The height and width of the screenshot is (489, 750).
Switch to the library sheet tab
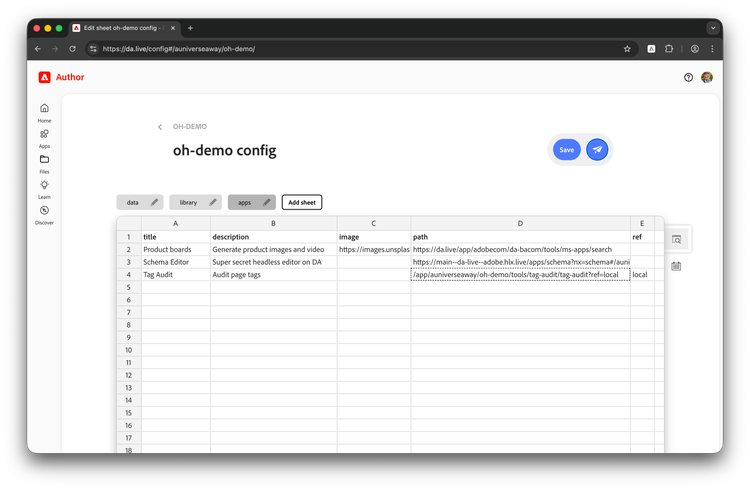point(189,202)
